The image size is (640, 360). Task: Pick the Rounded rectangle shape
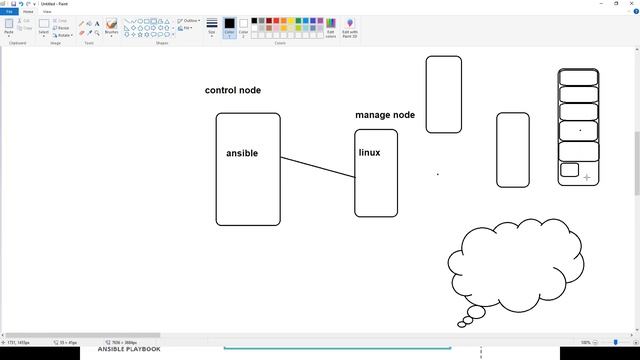(153, 21)
